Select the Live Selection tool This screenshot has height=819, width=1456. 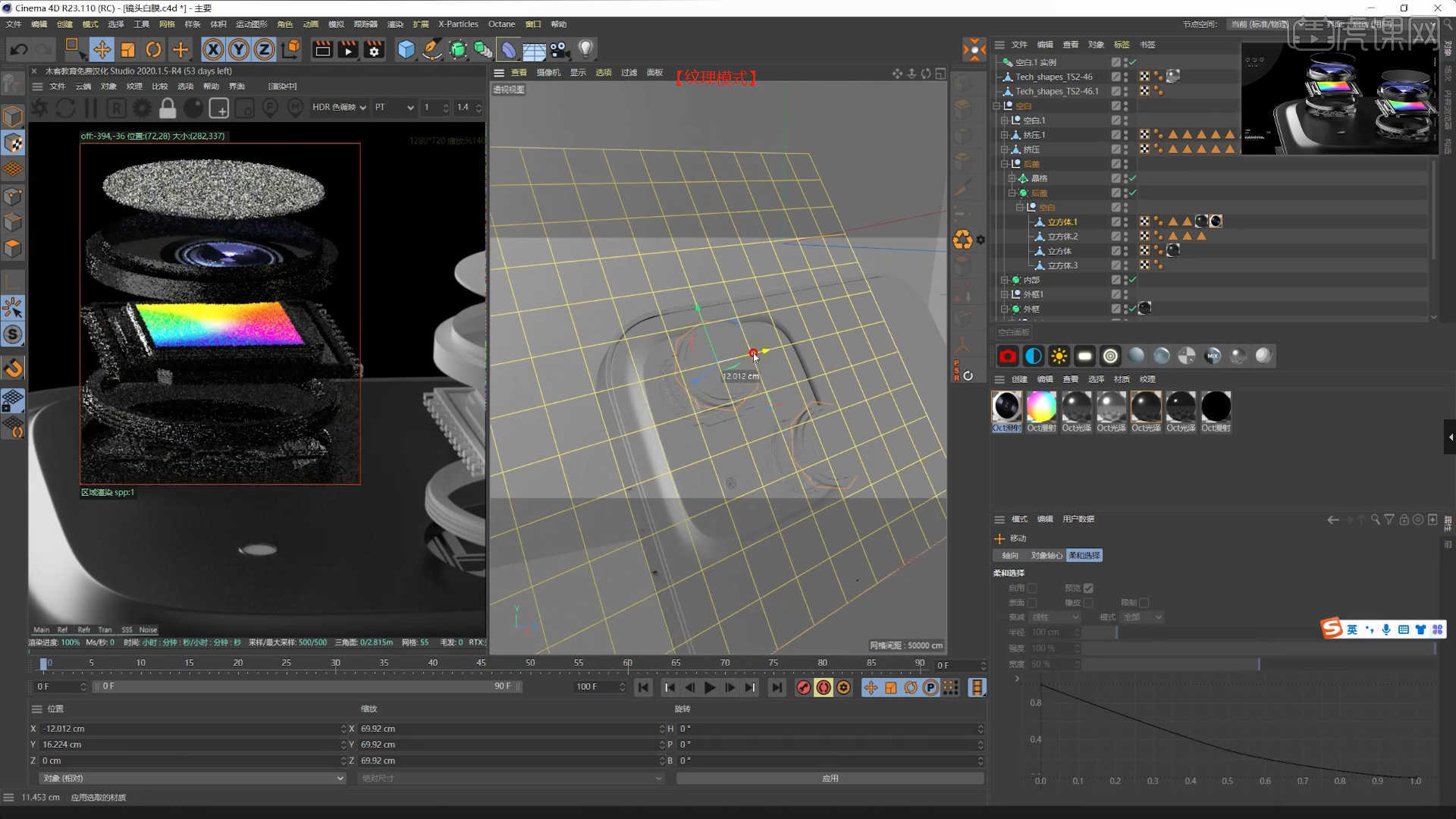pos(74,49)
